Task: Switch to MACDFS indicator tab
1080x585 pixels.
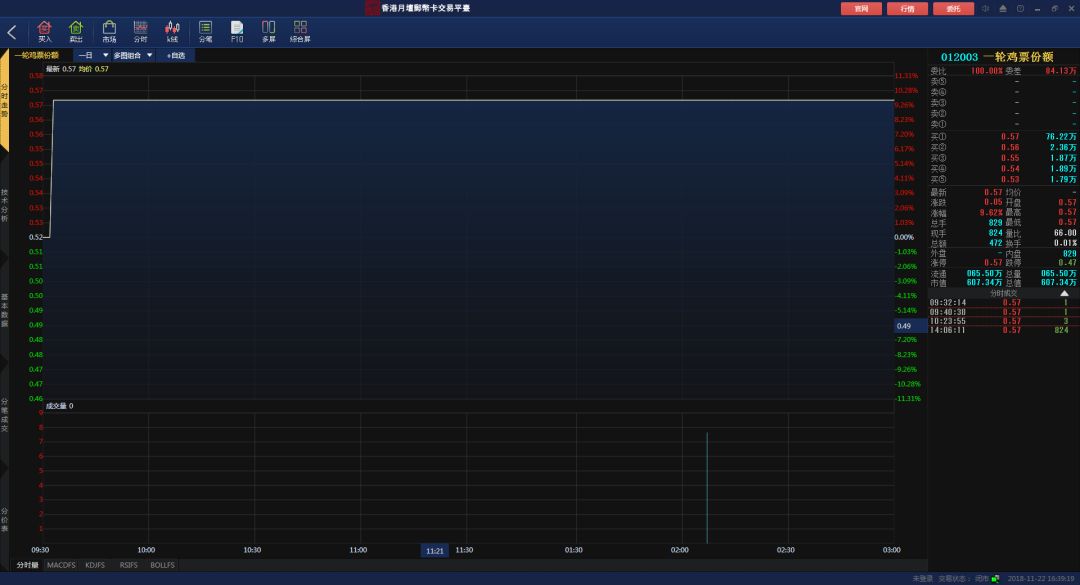Action: tap(61, 565)
